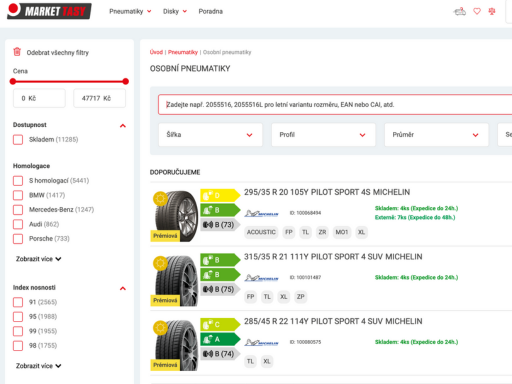This screenshot has width=512, height=384.
Task: Click the ZR tag on first tyre
Action: point(322,232)
